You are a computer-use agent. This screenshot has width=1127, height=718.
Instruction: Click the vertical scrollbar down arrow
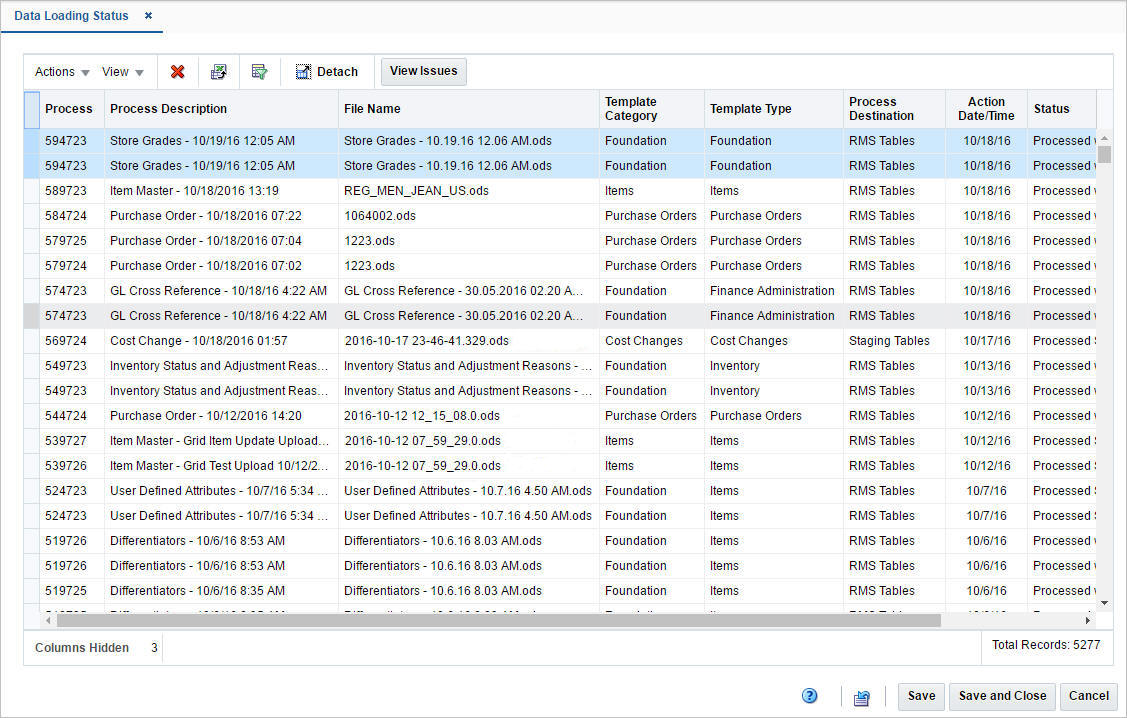point(1106,603)
